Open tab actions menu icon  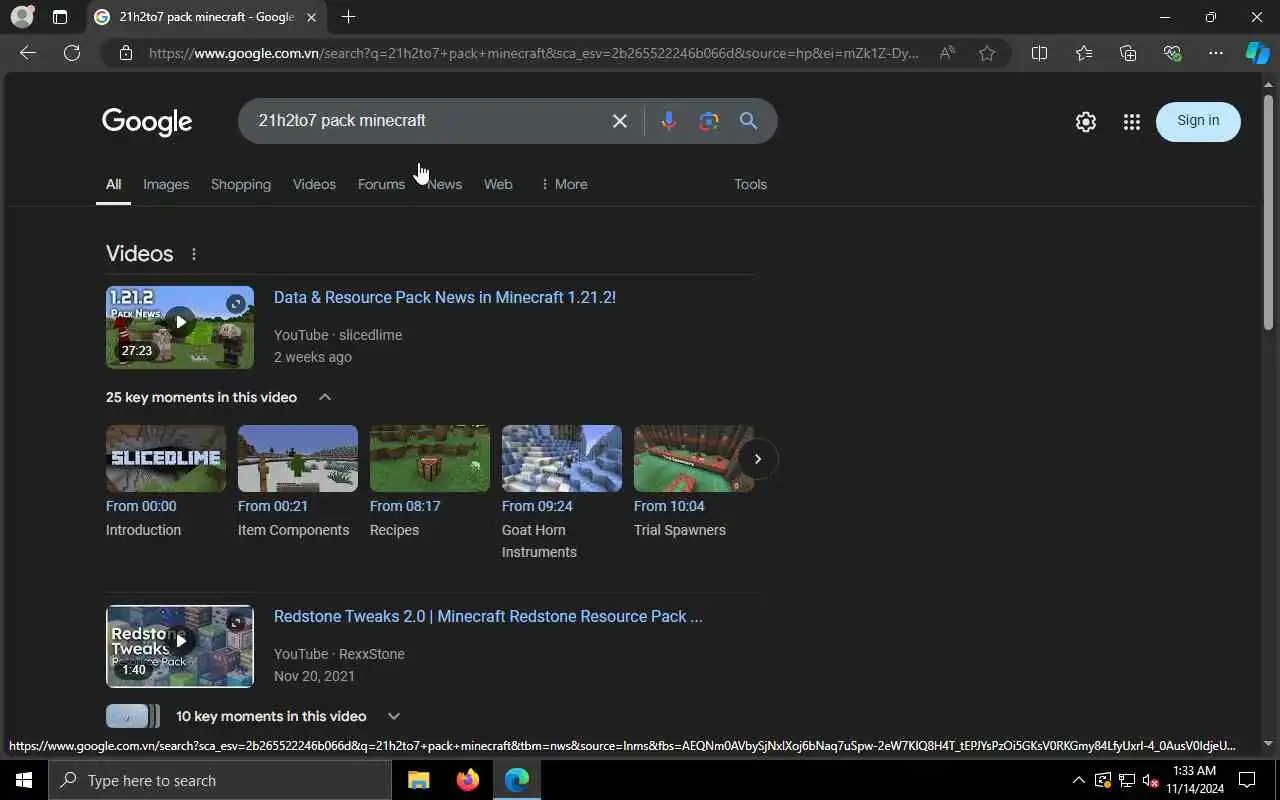[x=60, y=17]
